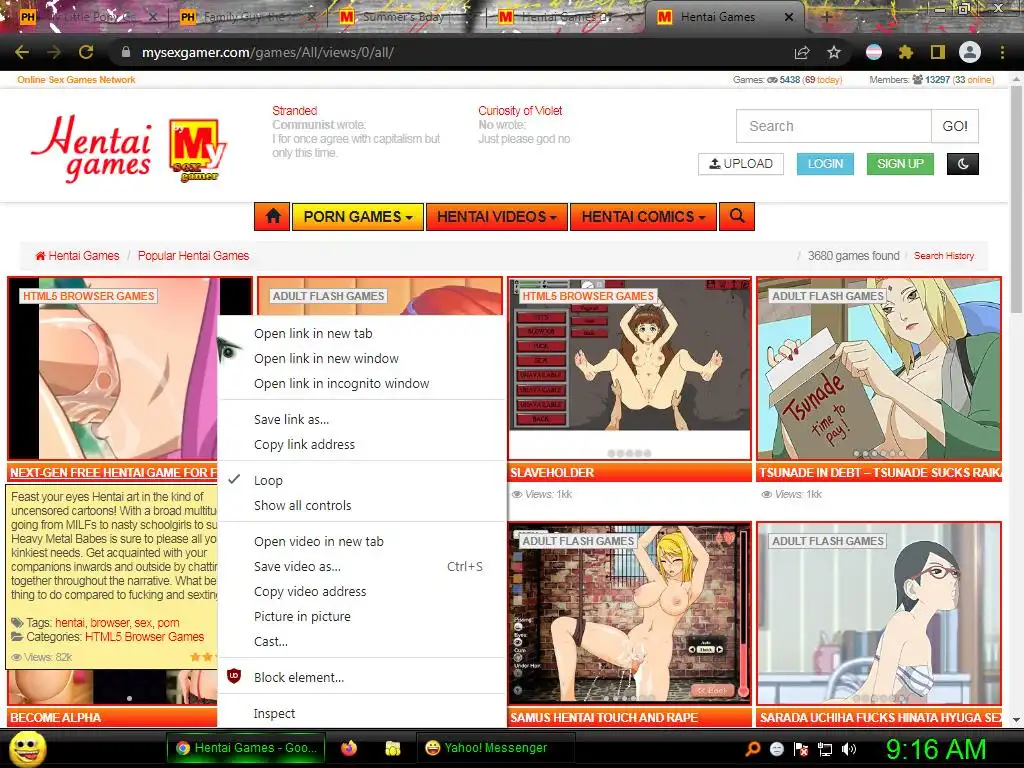1024x768 pixels.
Task: Click the volume speaker icon in system tray
Action: click(x=848, y=749)
